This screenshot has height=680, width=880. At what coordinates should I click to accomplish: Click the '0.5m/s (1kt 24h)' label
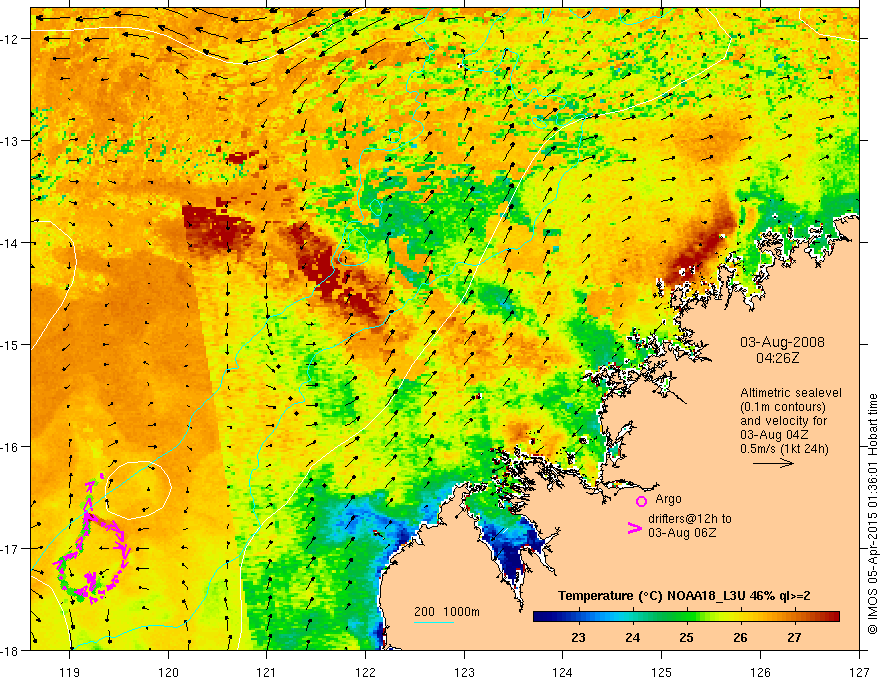click(784, 449)
